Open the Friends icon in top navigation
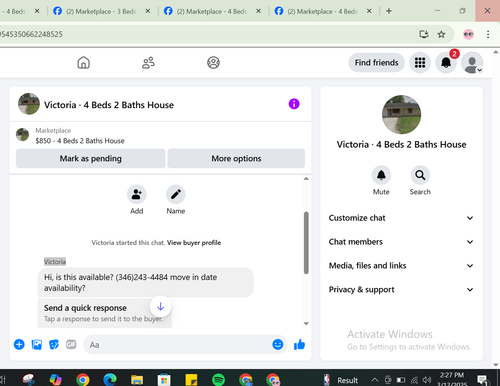 coord(148,62)
